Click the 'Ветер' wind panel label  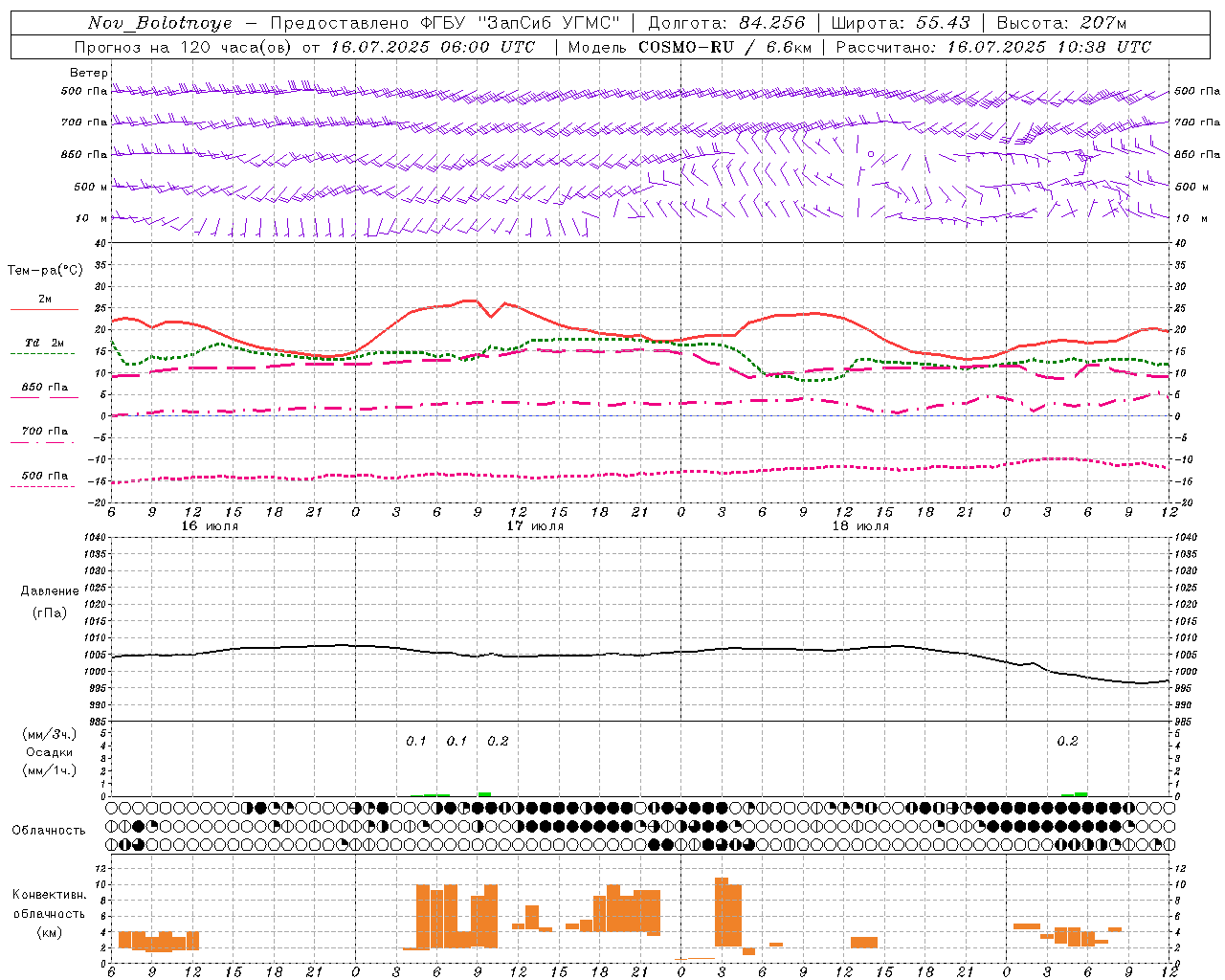(x=89, y=73)
